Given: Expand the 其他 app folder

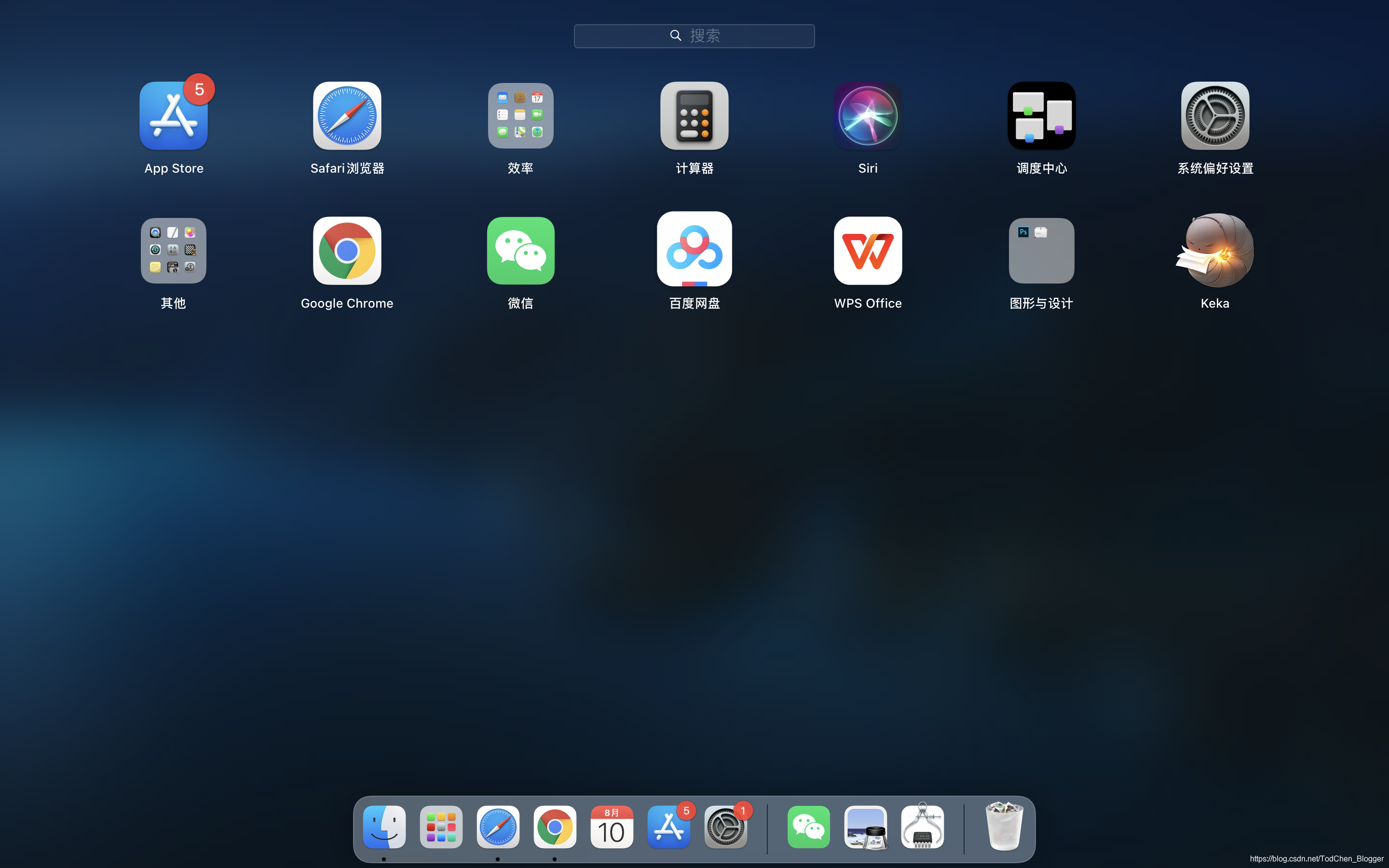Looking at the screenshot, I should (x=173, y=251).
